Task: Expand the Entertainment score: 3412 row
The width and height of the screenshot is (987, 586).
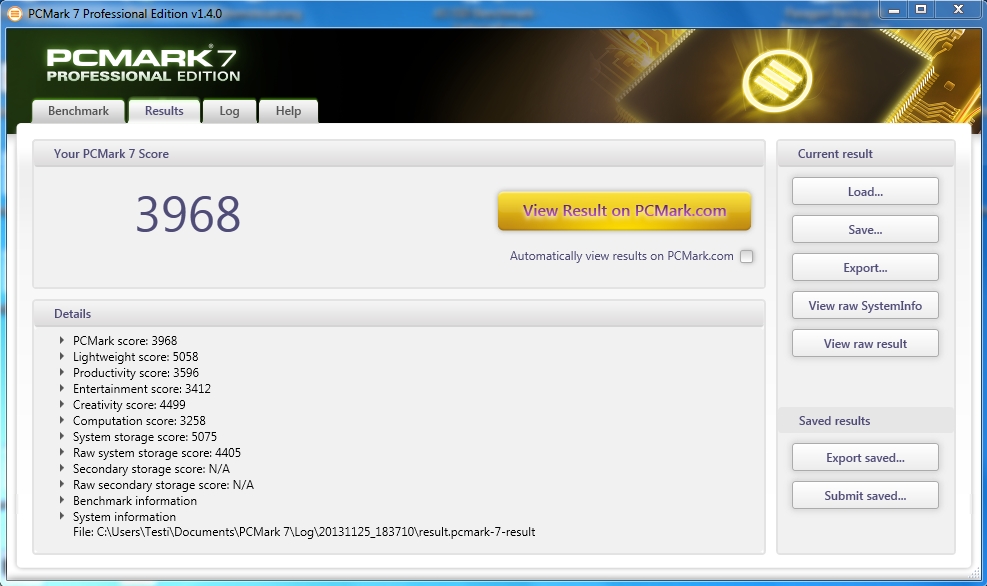Action: click(x=62, y=388)
